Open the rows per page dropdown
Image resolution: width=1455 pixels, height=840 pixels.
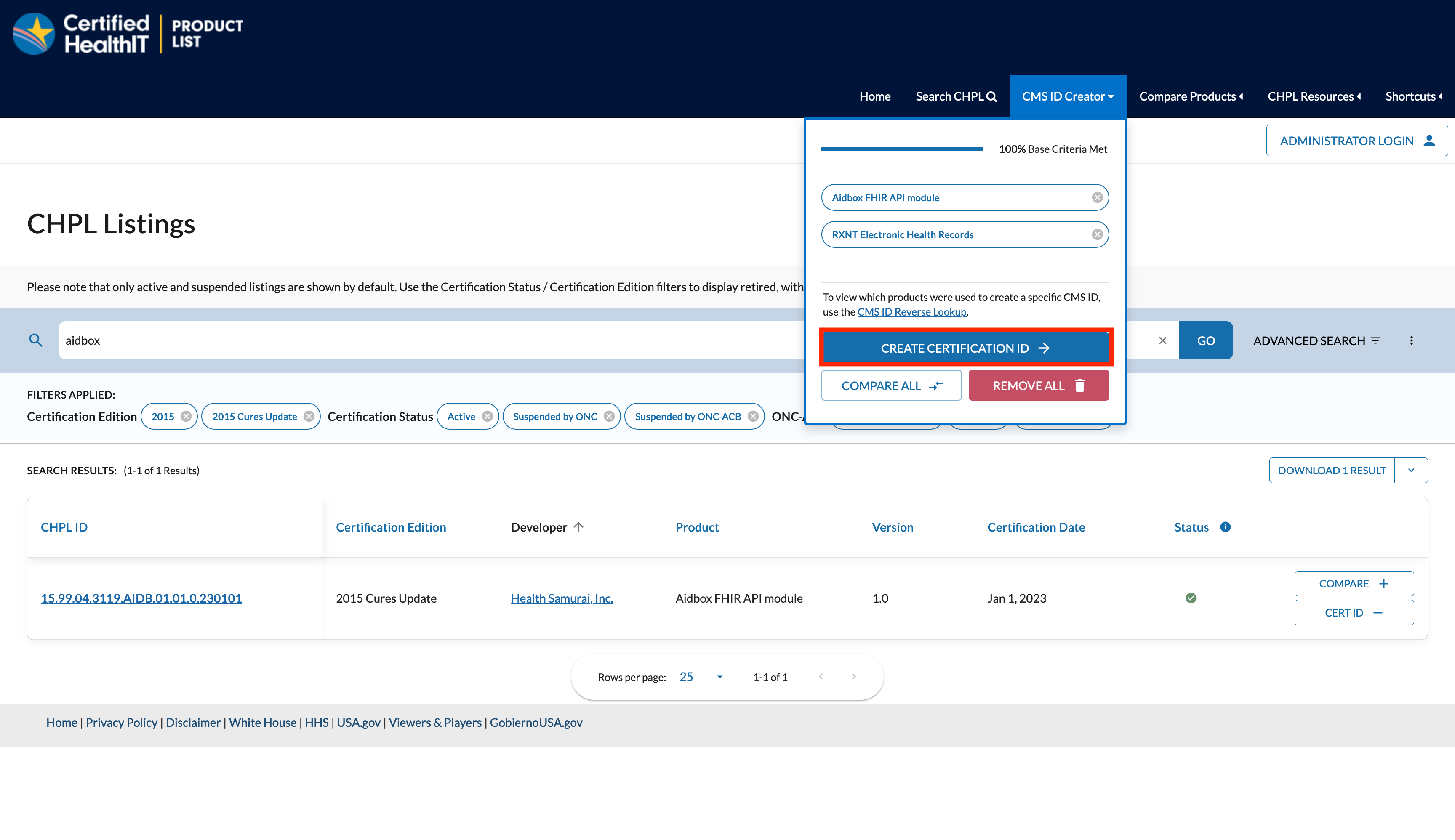click(x=701, y=677)
